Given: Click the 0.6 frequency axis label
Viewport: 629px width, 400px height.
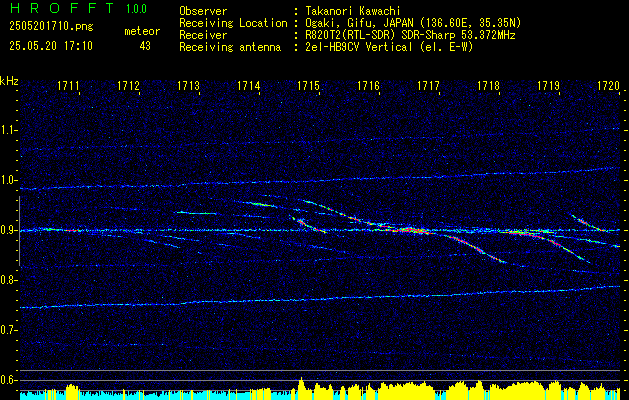Looking at the screenshot, I should 9,380.
